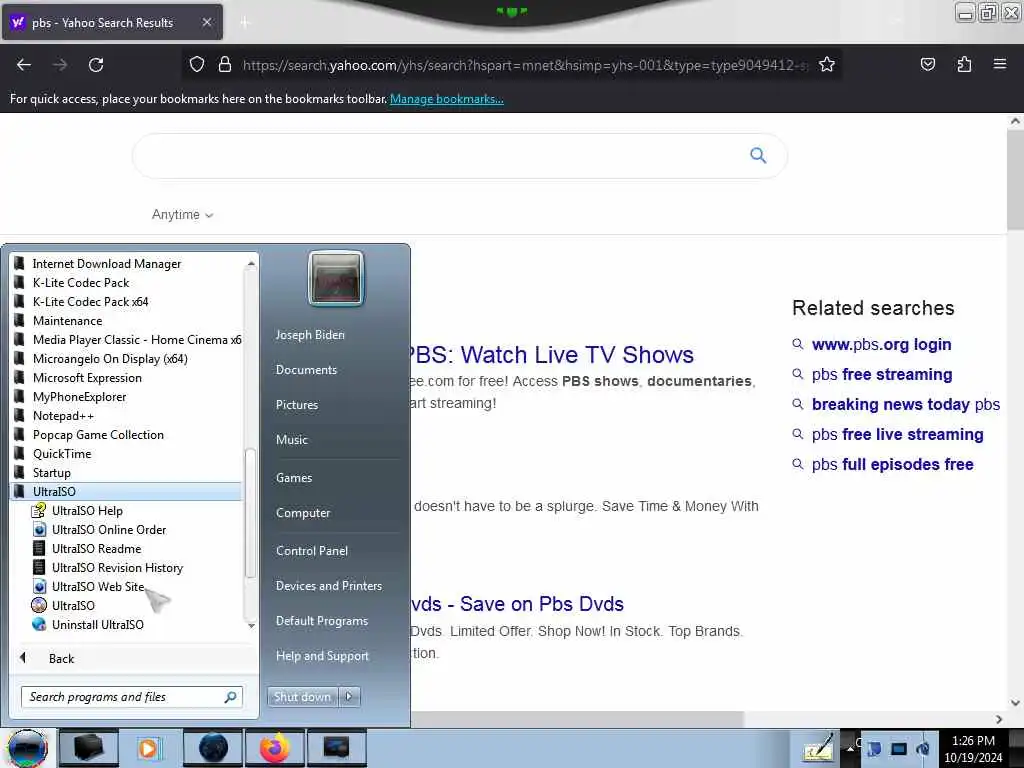Click the Shut down button

coord(302,697)
